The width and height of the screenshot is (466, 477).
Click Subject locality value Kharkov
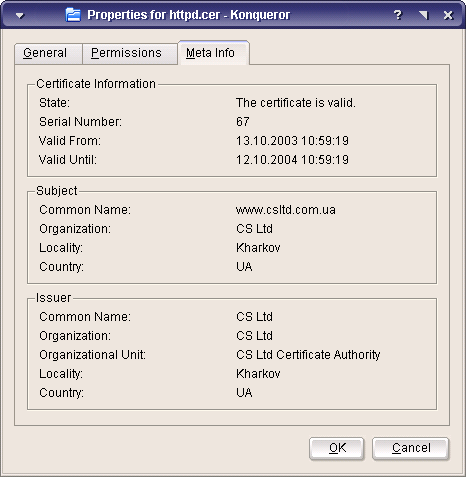258,248
